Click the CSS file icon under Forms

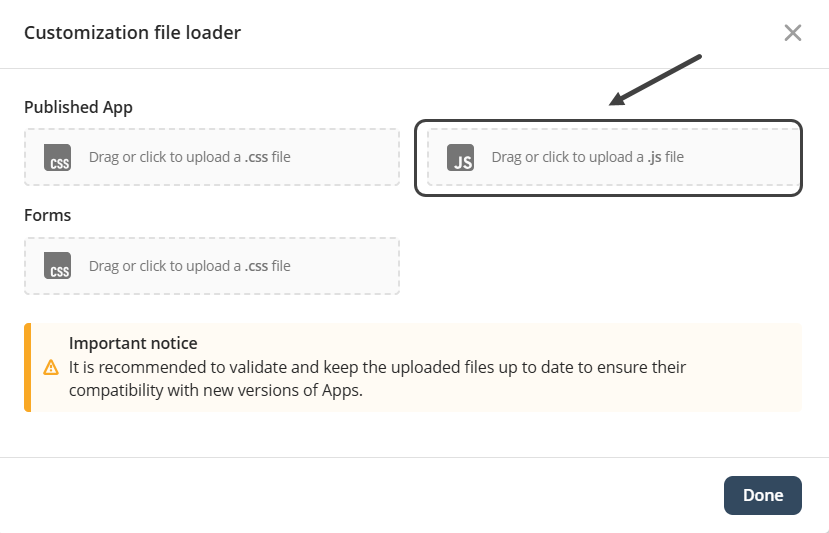(x=57, y=266)
